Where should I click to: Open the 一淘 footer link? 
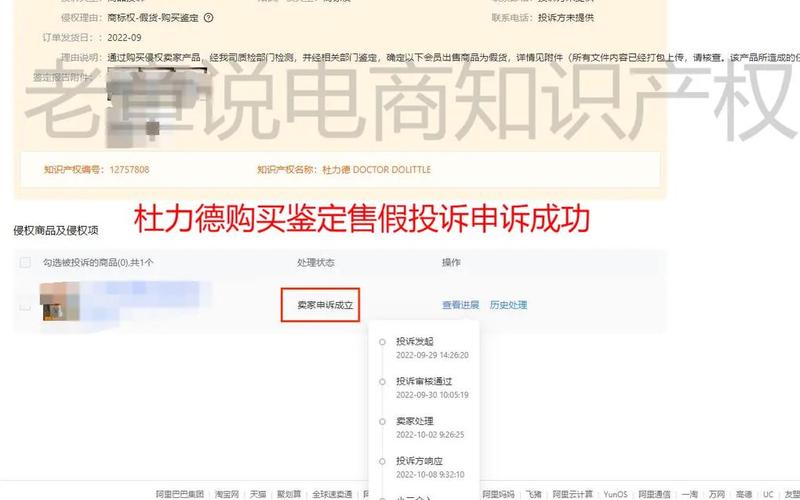click(689, 494)
